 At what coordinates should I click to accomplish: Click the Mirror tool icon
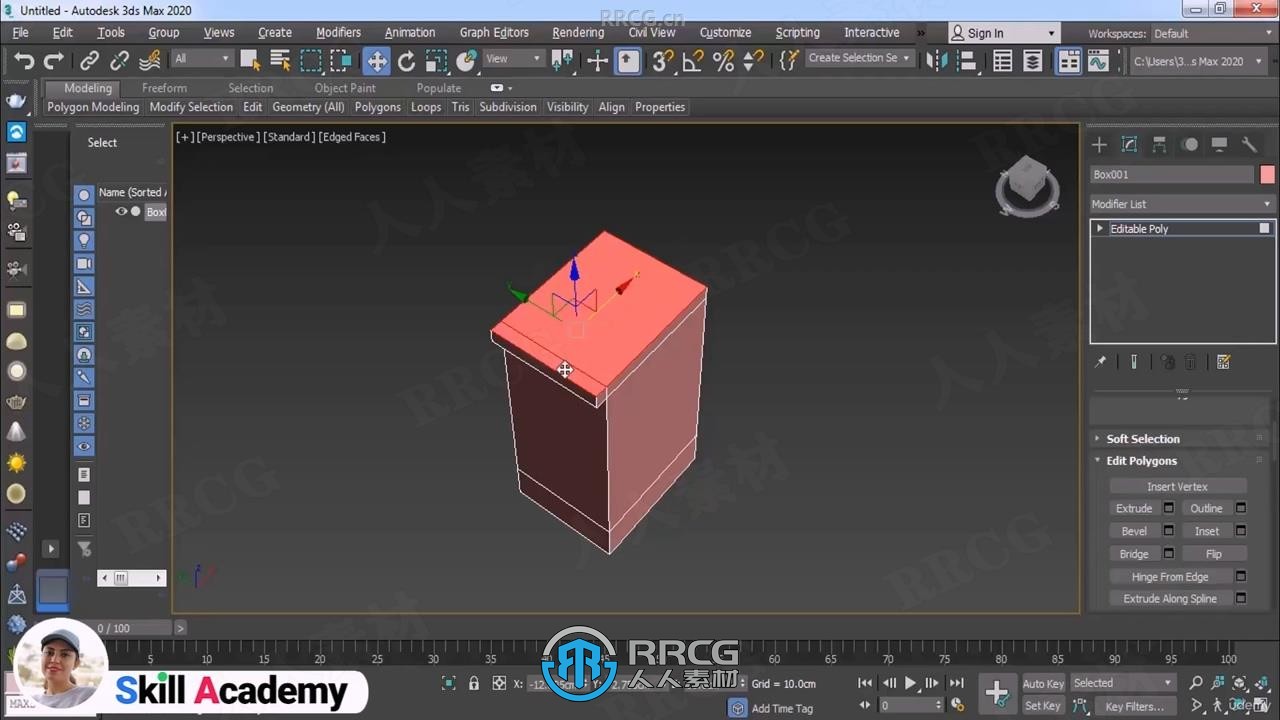point(936,61)
